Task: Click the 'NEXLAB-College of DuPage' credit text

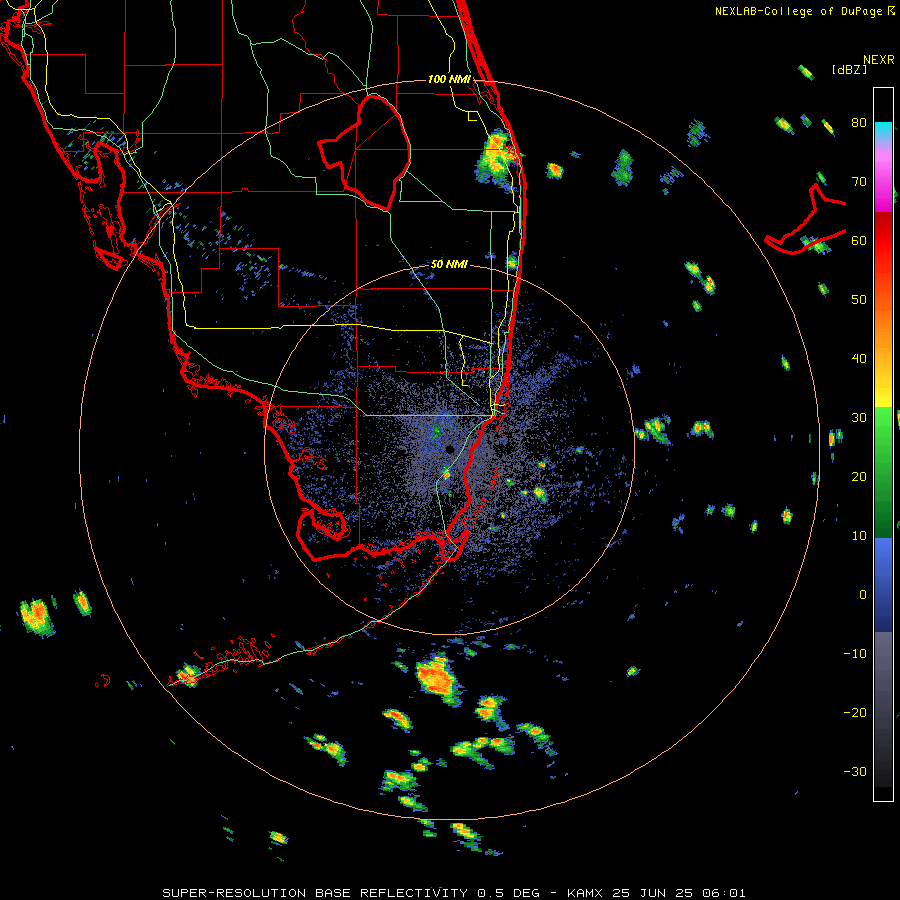Action: 798,11
